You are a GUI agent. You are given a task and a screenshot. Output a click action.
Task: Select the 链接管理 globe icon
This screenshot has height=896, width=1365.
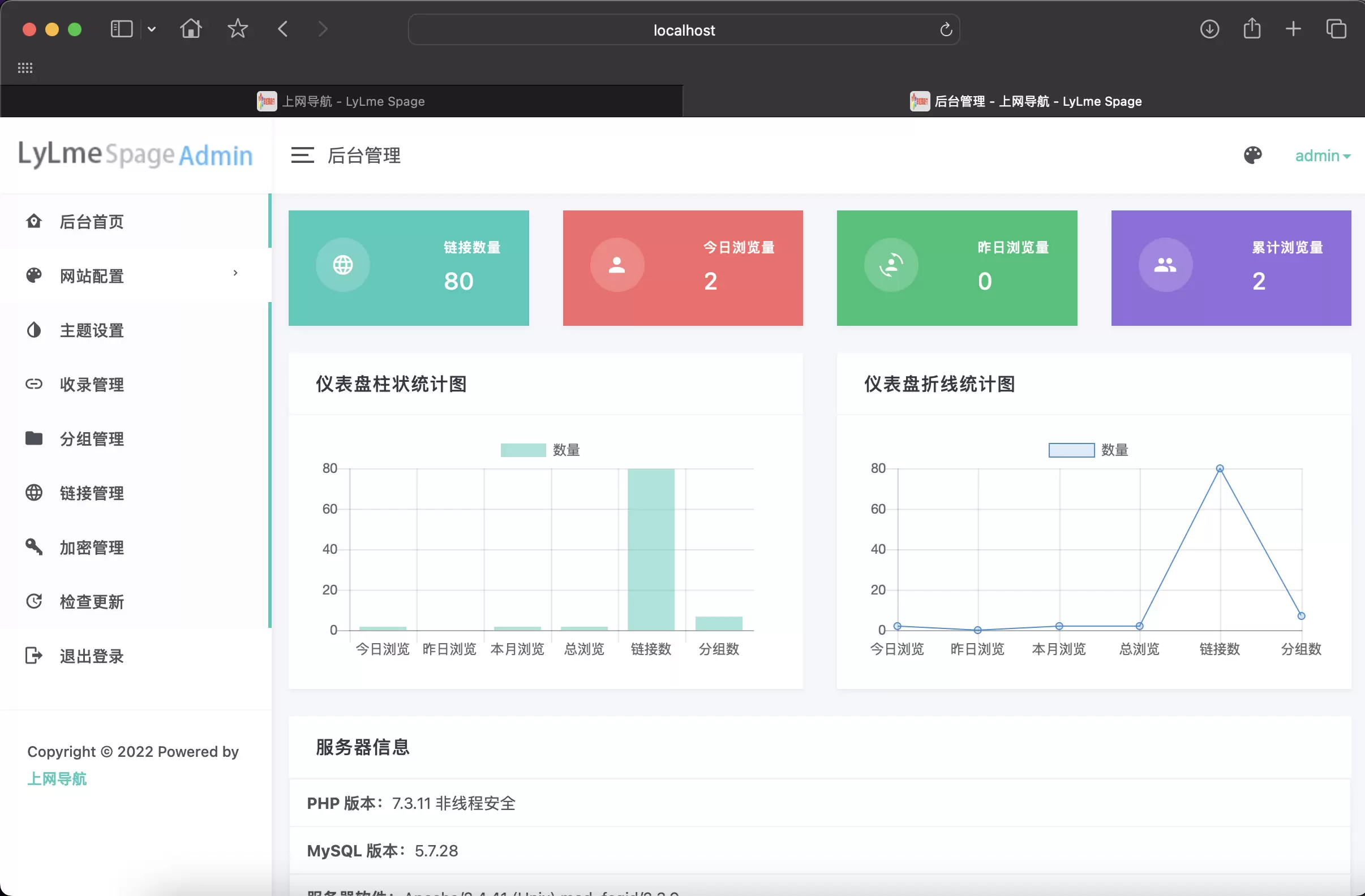coord(35,493)
